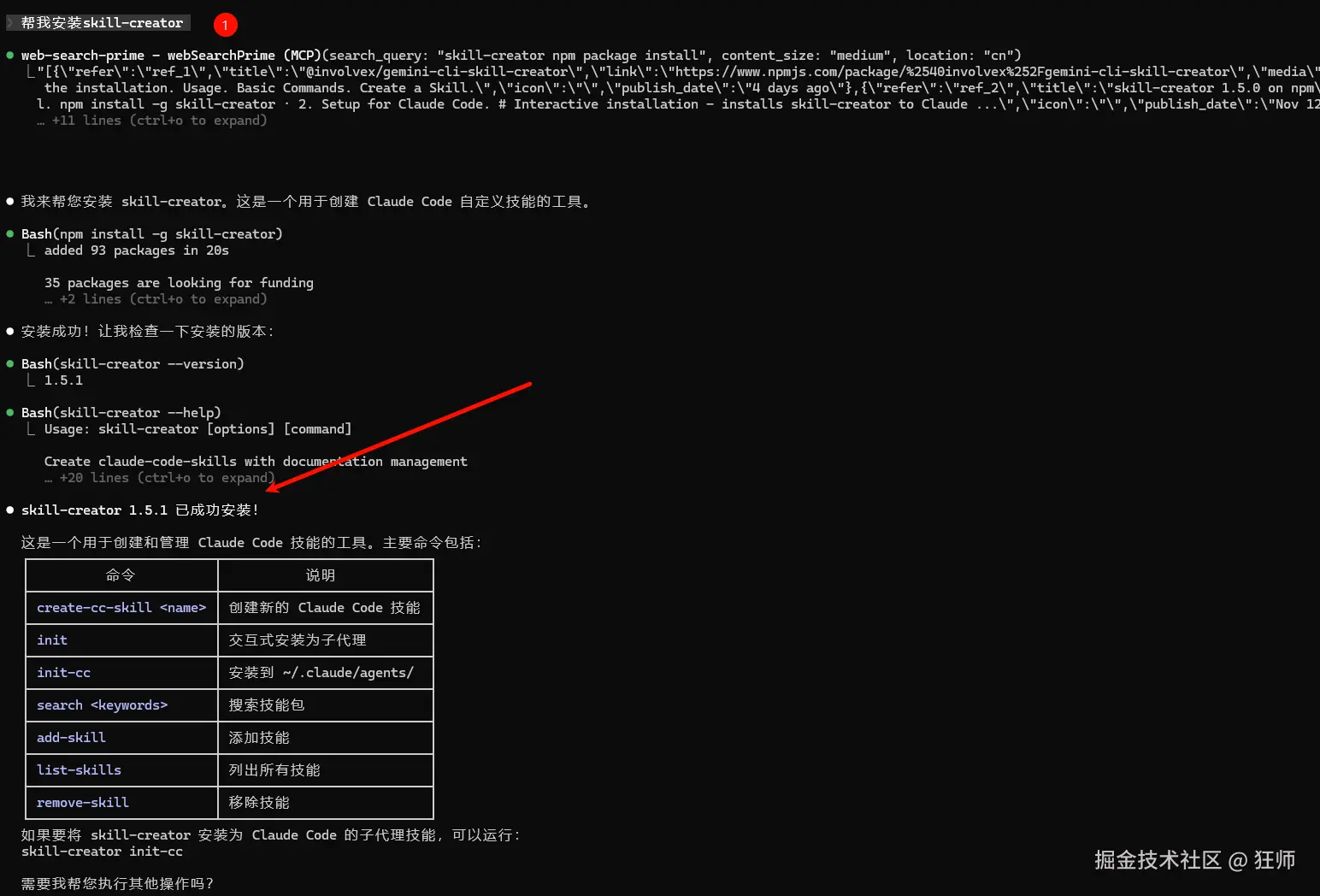Click version output "1.5.1" under the version command

tap(63, 380)
